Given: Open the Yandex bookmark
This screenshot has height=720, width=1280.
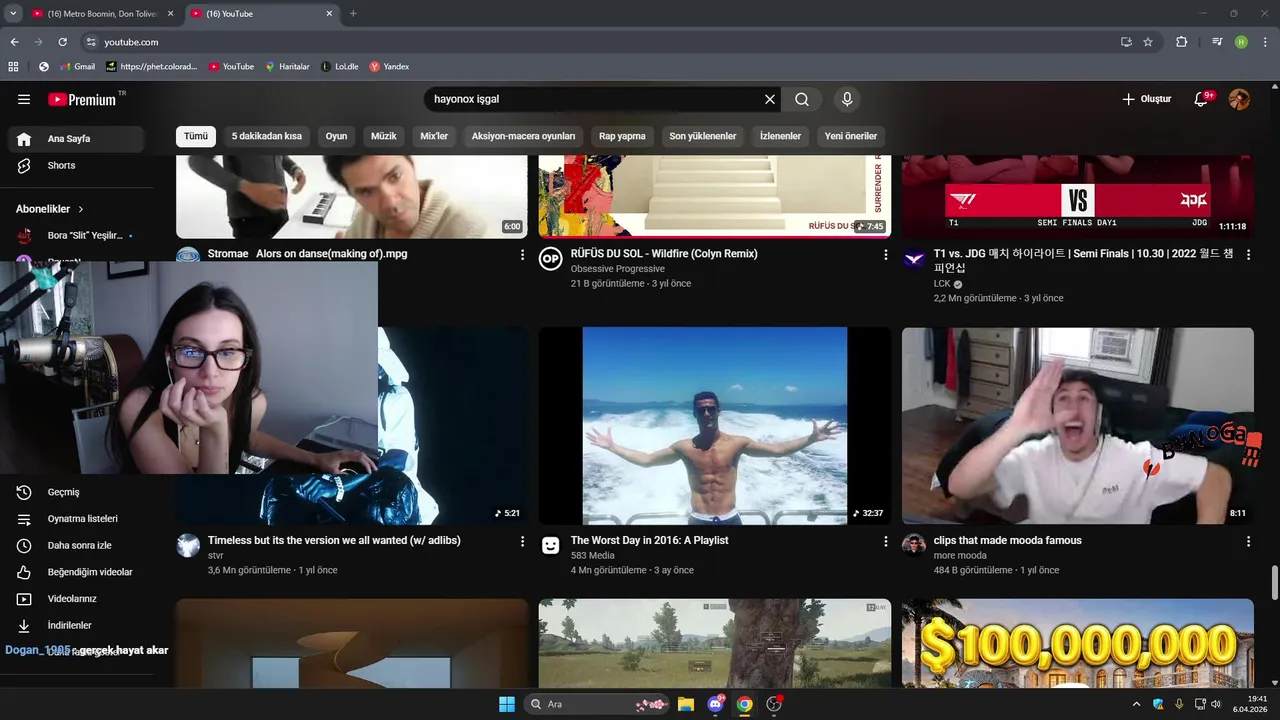Looking at the screenshot, I should point(389,67).
